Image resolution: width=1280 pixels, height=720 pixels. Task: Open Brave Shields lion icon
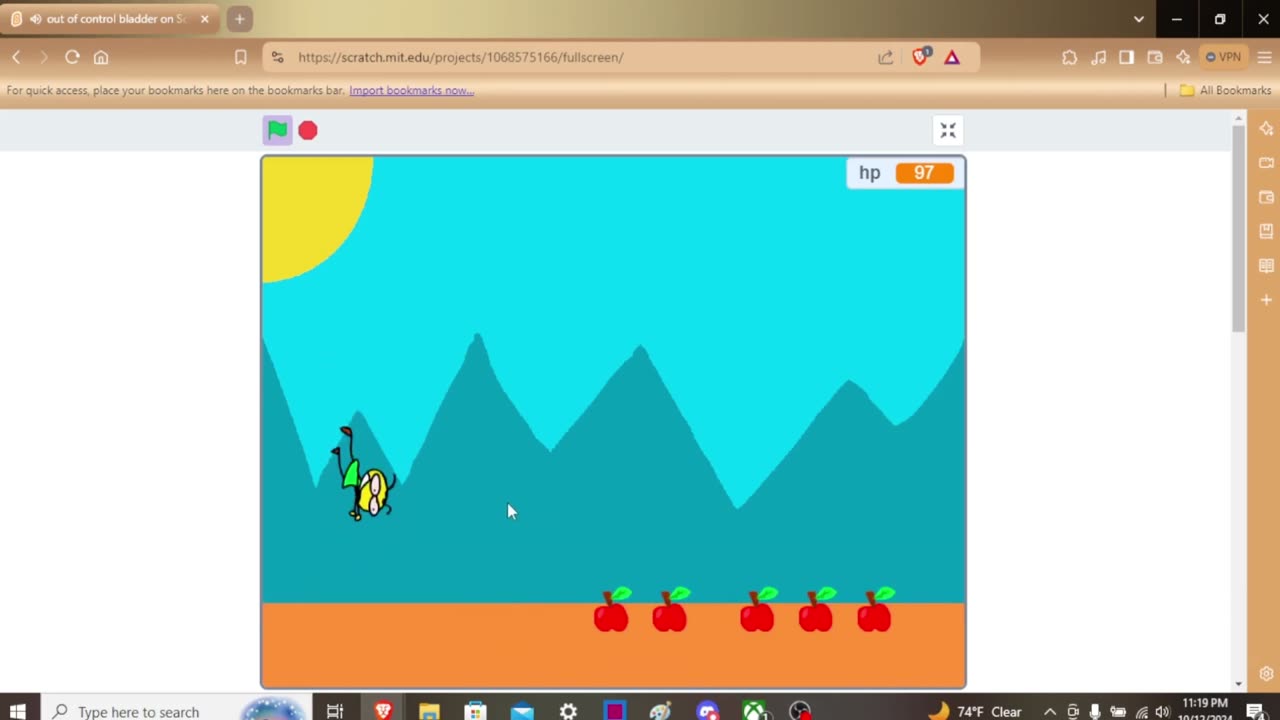tap(921, 57)
